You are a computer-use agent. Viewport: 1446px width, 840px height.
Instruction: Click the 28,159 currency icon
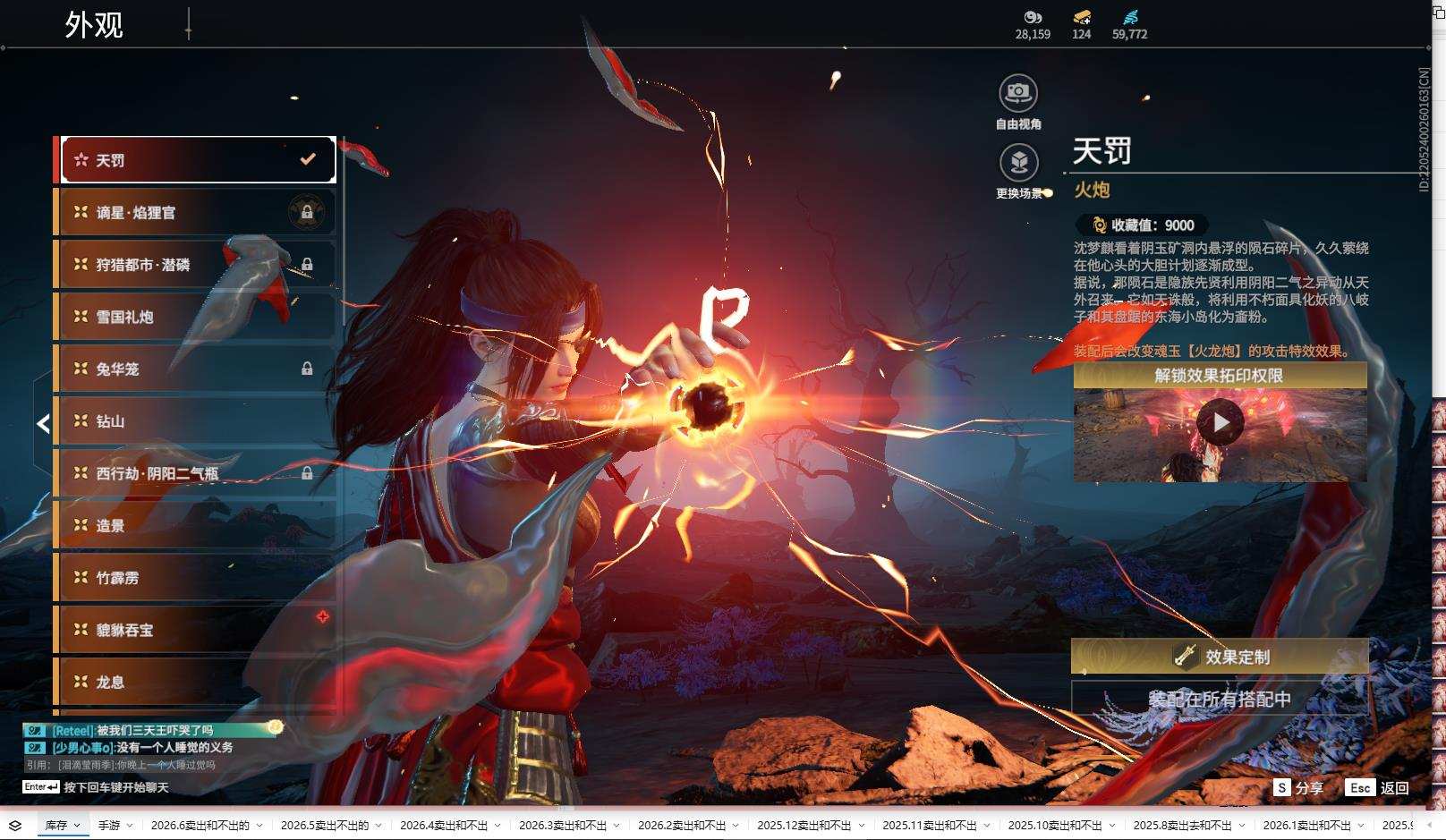click(1033, 17)
